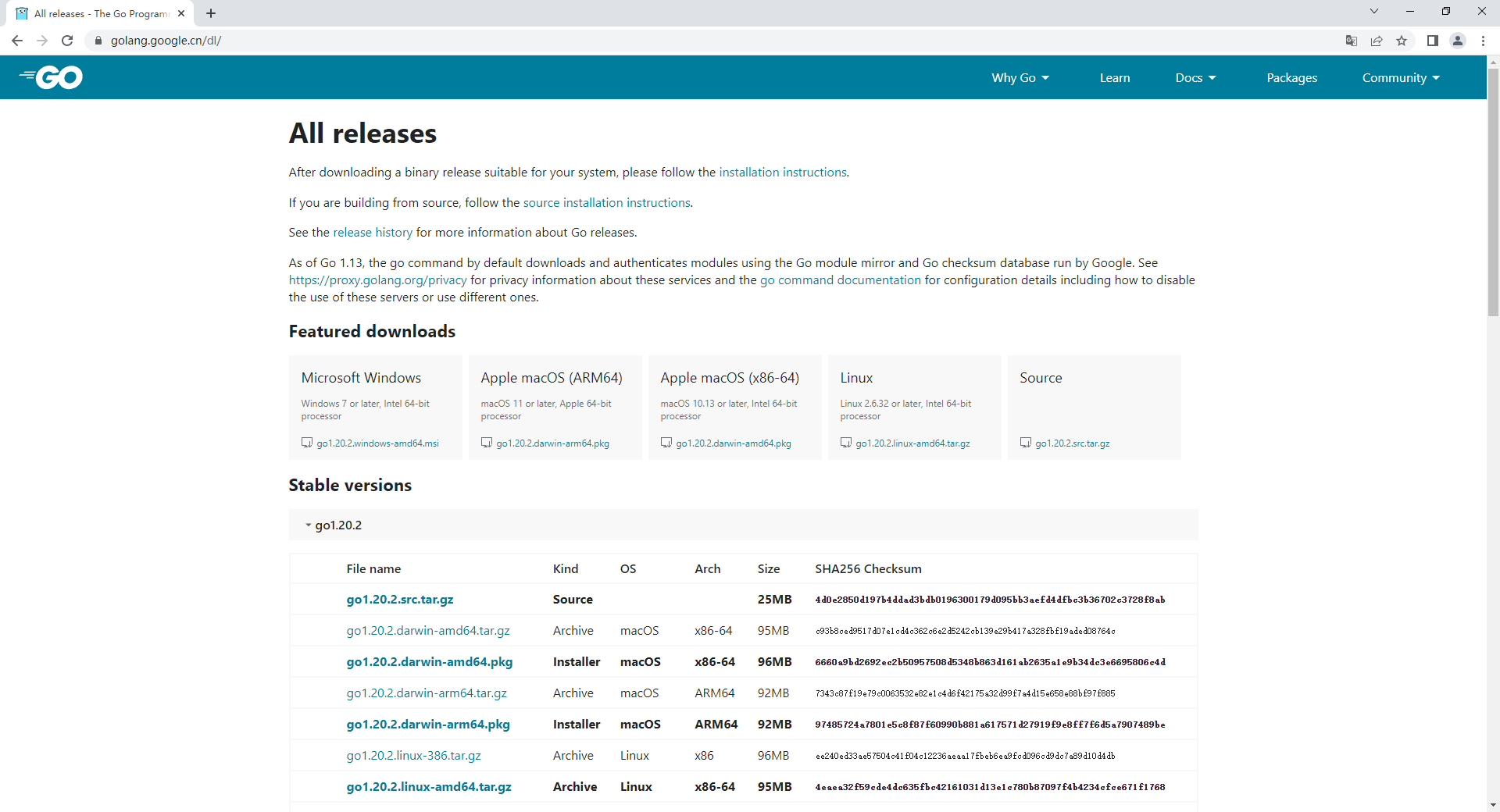The height and width of the screenshot is (812, 1500).
Task: Expand the Community dropdown menu
Action: [1400, 77]
